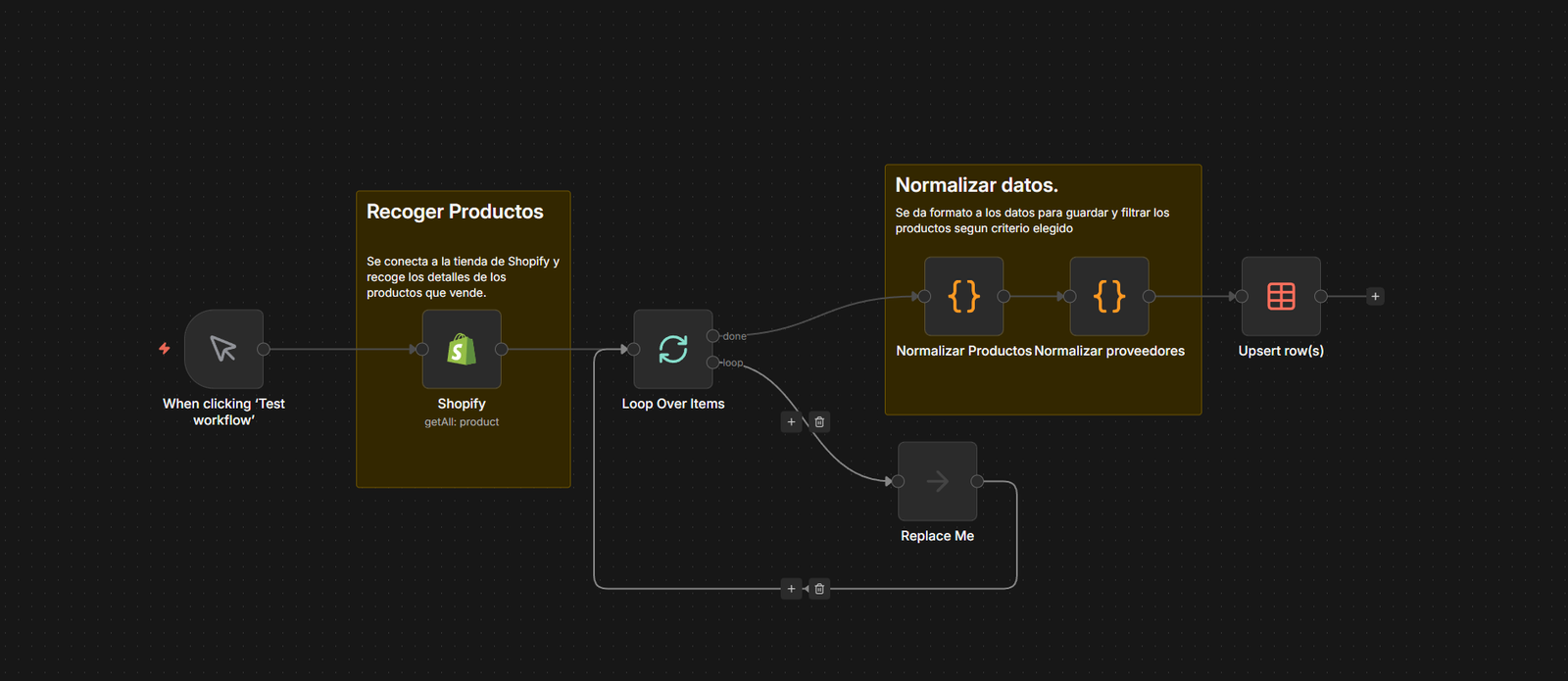
Task: Click the trigger node's output connector
Action: pos(264,349)
